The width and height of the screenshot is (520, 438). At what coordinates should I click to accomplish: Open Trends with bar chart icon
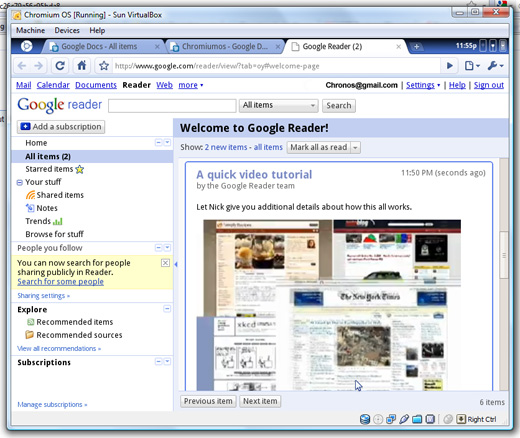(x=44, y=221)
